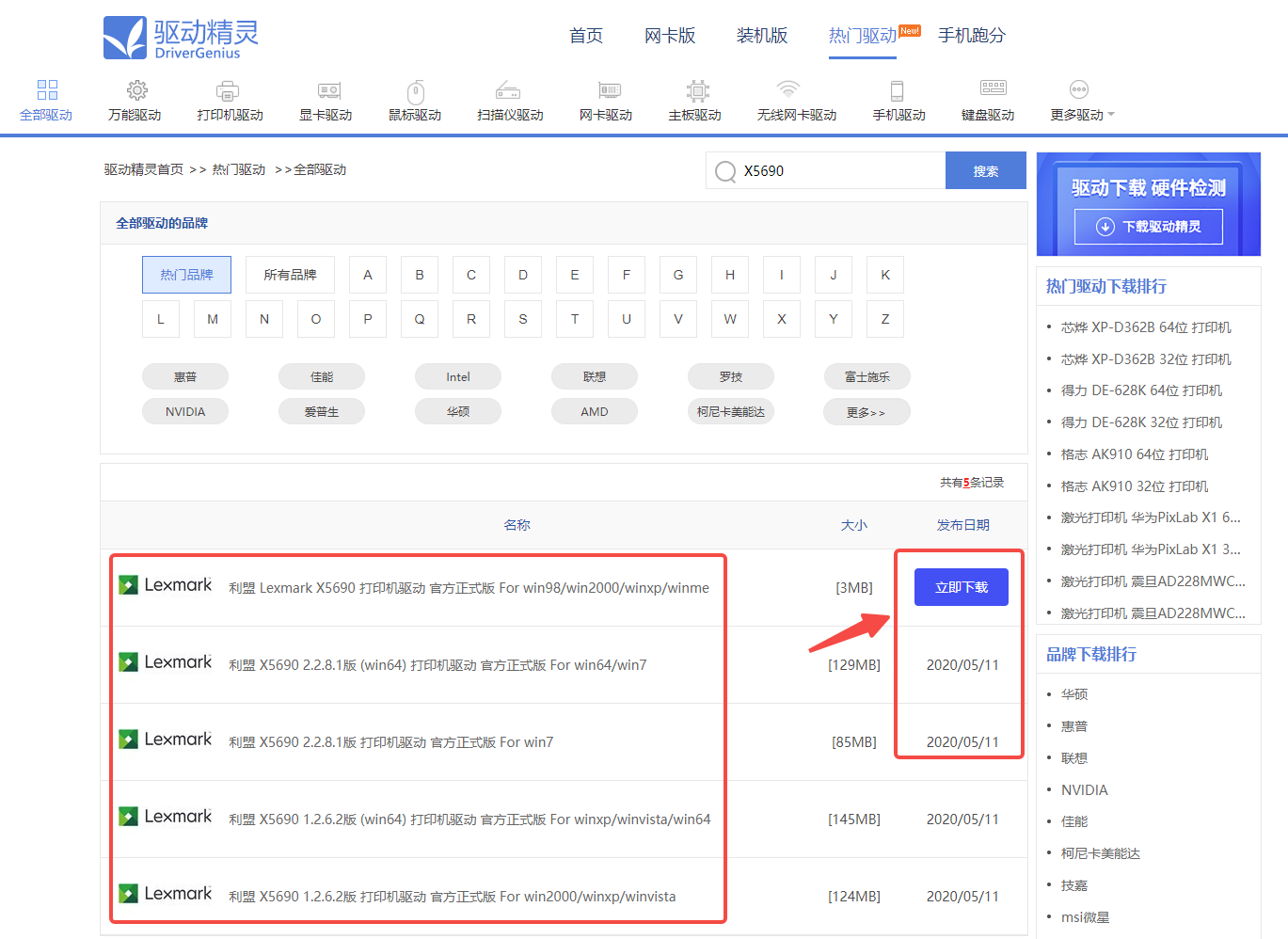The image size is (1288, 939).
Task: Switch to the 所有品牌 brand filter
Action: pyautogui.click(x=290, y=275)
